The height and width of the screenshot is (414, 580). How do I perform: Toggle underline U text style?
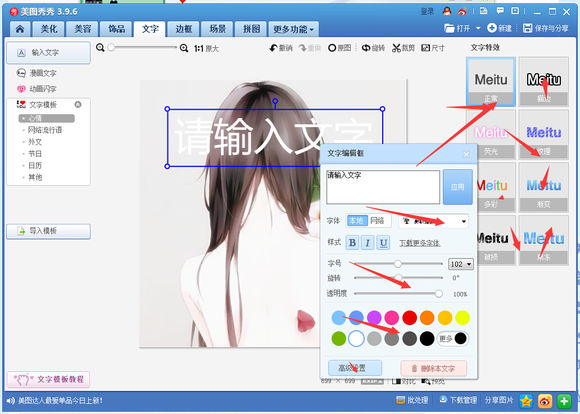[383, 243]
